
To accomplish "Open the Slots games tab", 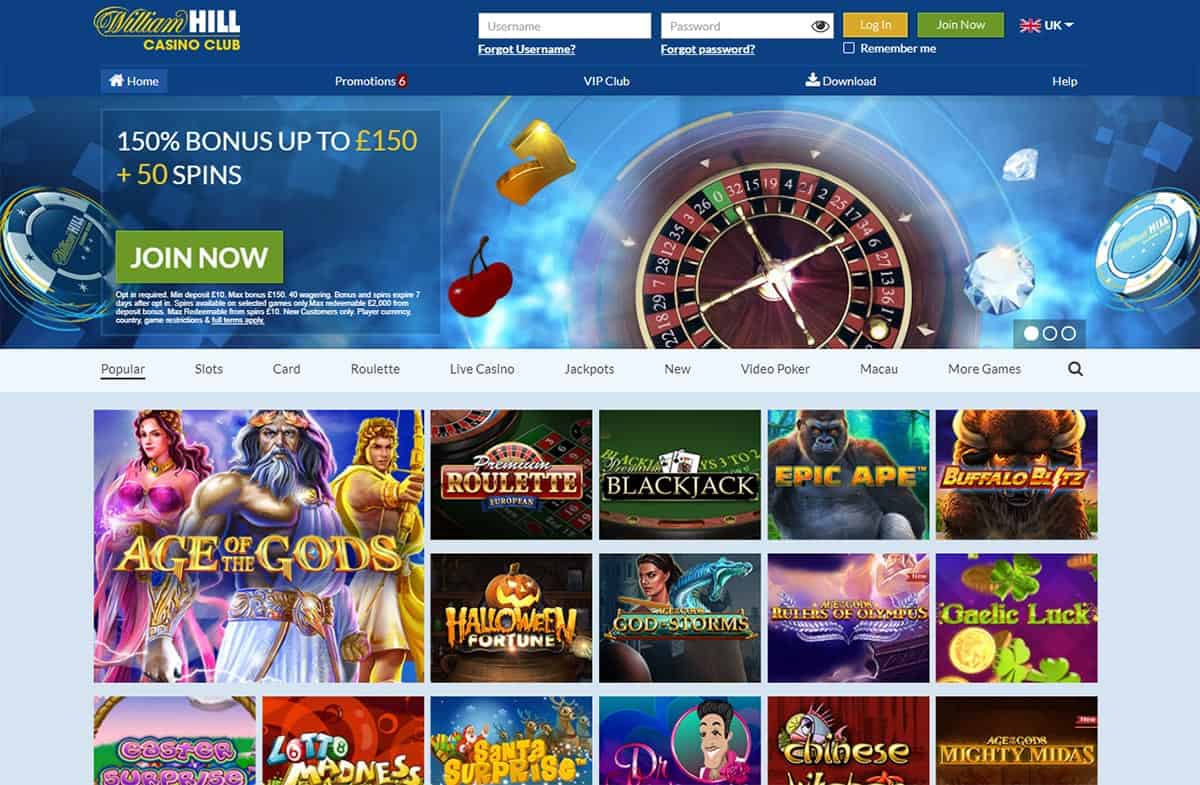I will tap(209, 369).
